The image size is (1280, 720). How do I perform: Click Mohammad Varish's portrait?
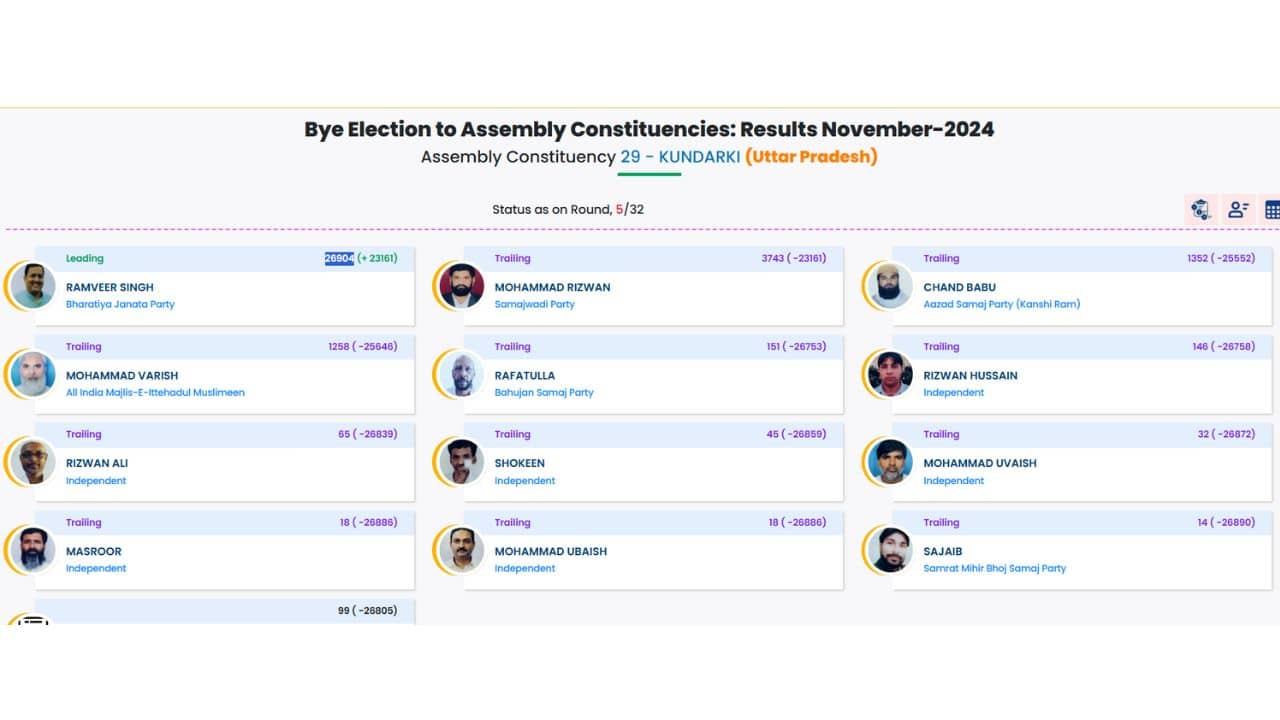33,374
